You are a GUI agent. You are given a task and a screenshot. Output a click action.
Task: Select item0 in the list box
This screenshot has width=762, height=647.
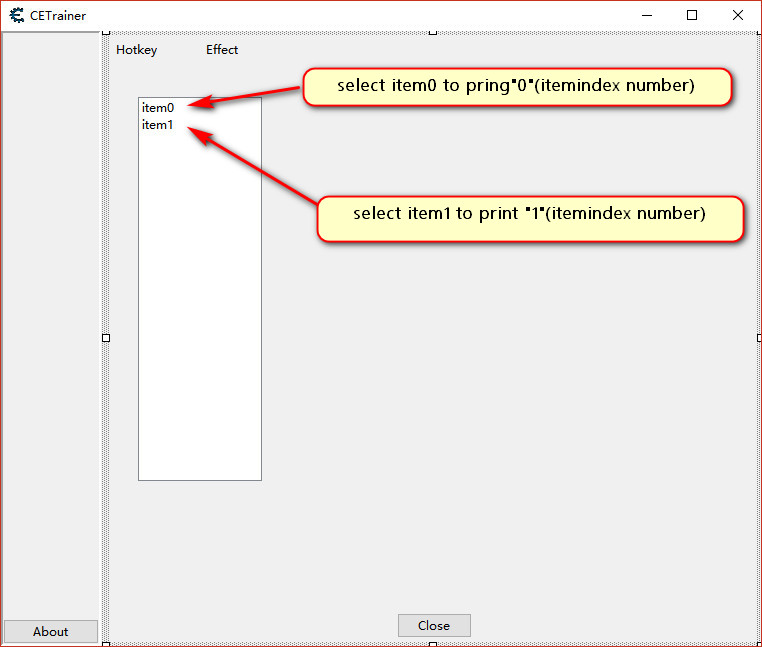pyautogui.click(x=158, y=108)
